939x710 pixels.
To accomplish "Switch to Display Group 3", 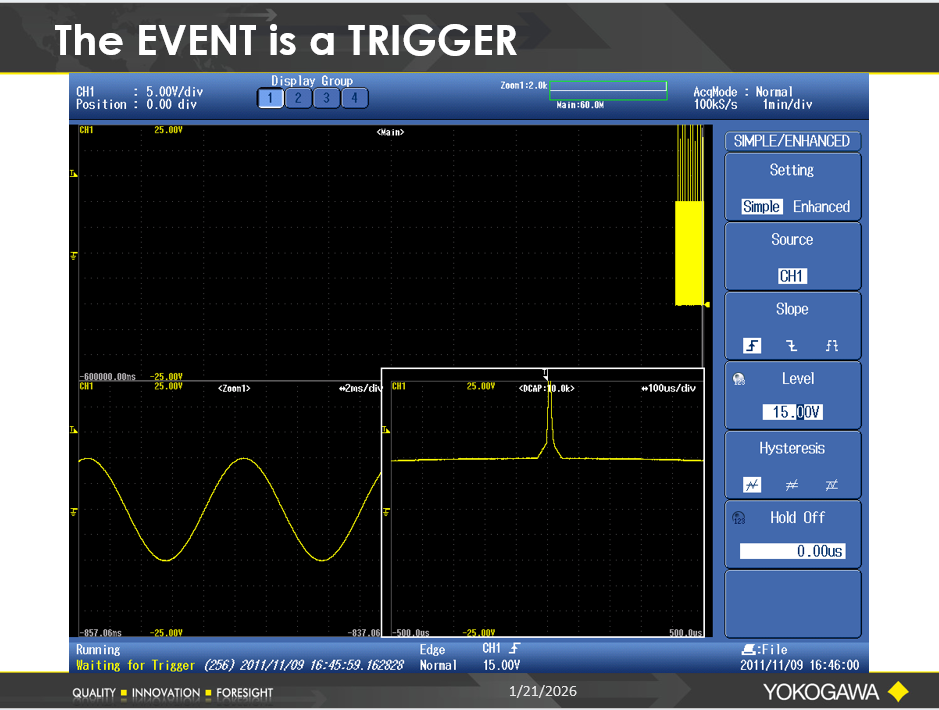I will (326, 98).
